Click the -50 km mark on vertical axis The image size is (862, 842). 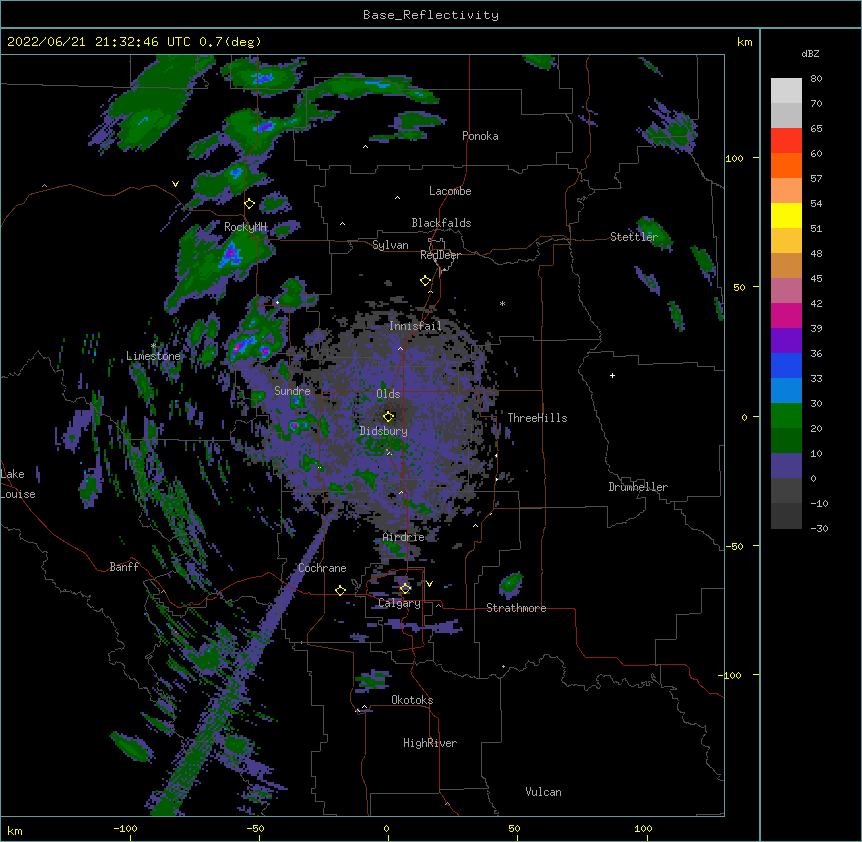click(x=734, y=546)
